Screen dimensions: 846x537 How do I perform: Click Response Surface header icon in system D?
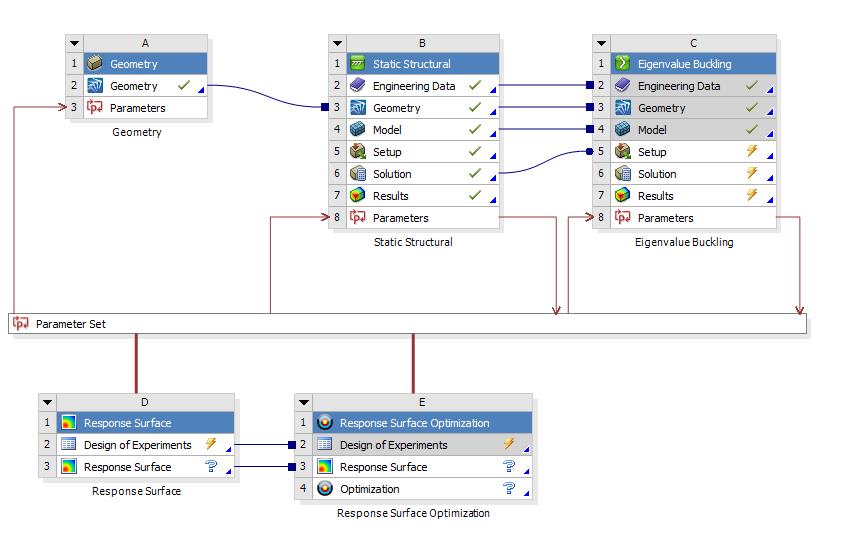(x=69, y=423)
